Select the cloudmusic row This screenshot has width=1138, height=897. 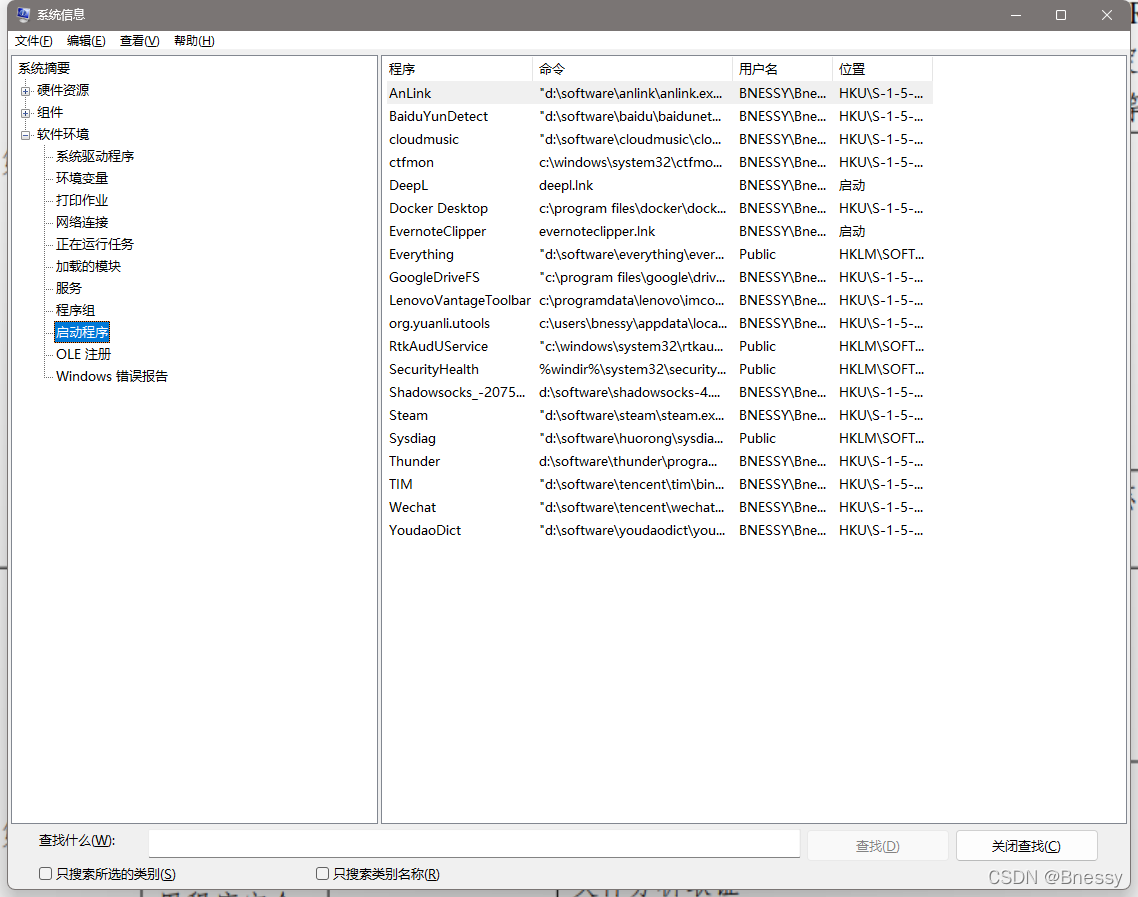point(658,139)
